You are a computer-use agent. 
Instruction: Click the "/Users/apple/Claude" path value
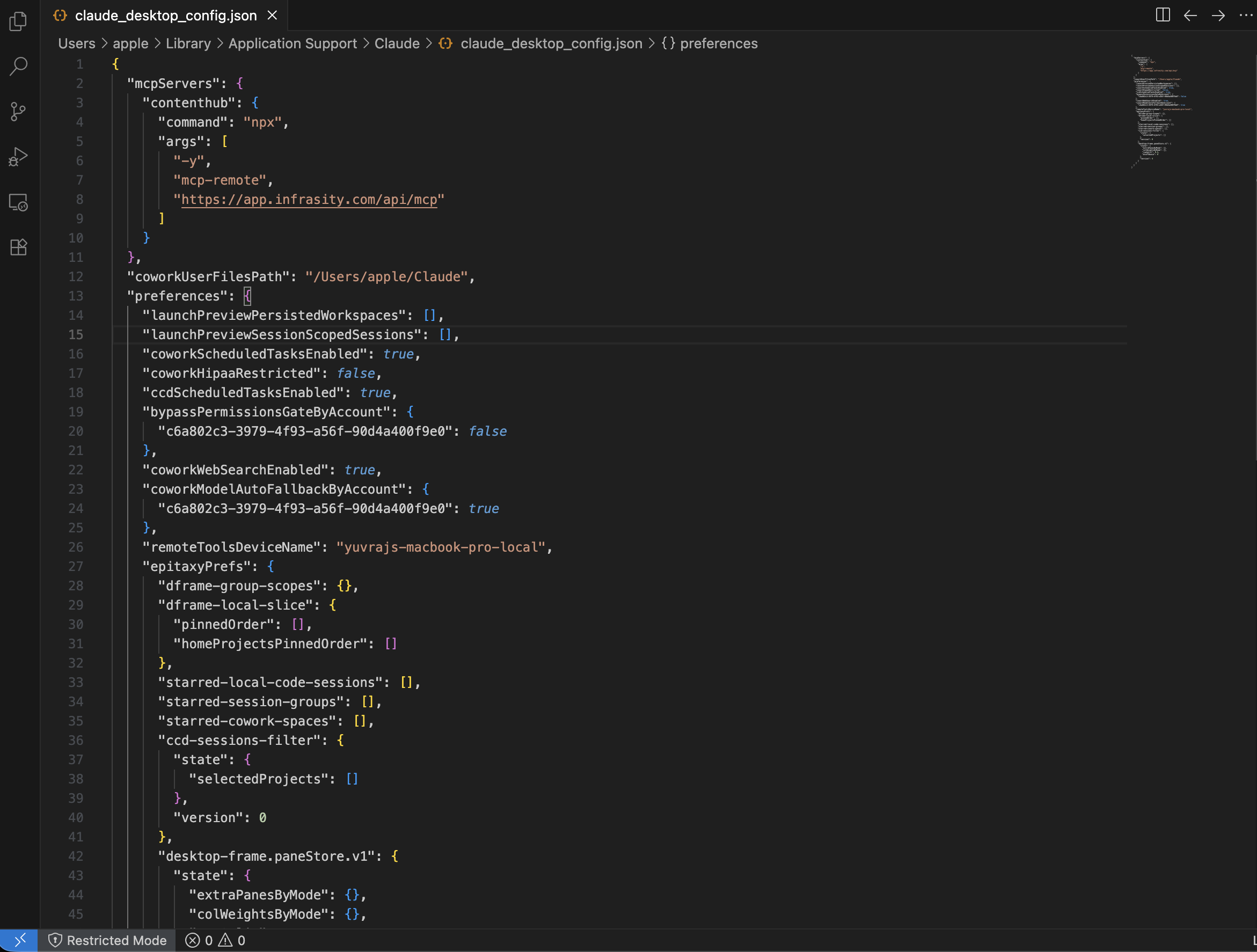[x=386, y=276]
